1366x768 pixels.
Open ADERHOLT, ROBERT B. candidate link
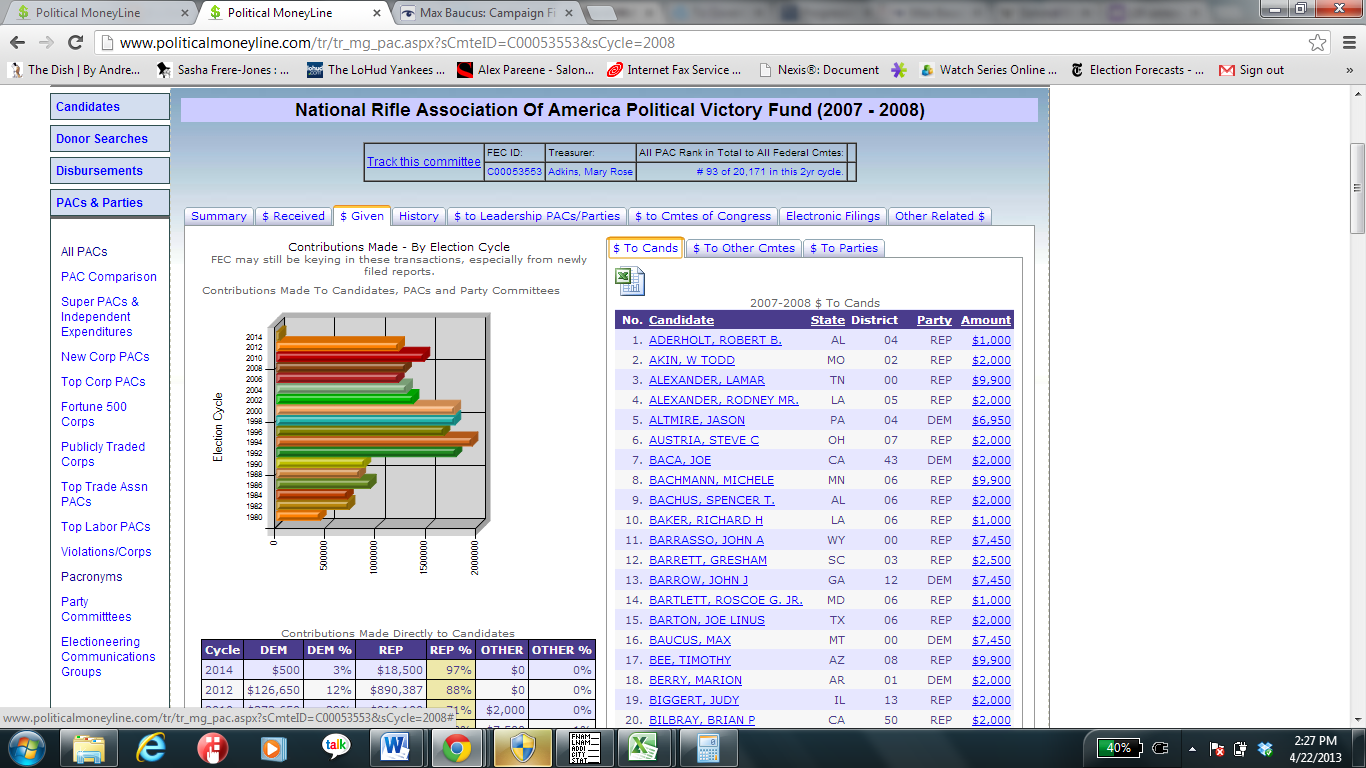pos(715,340)
